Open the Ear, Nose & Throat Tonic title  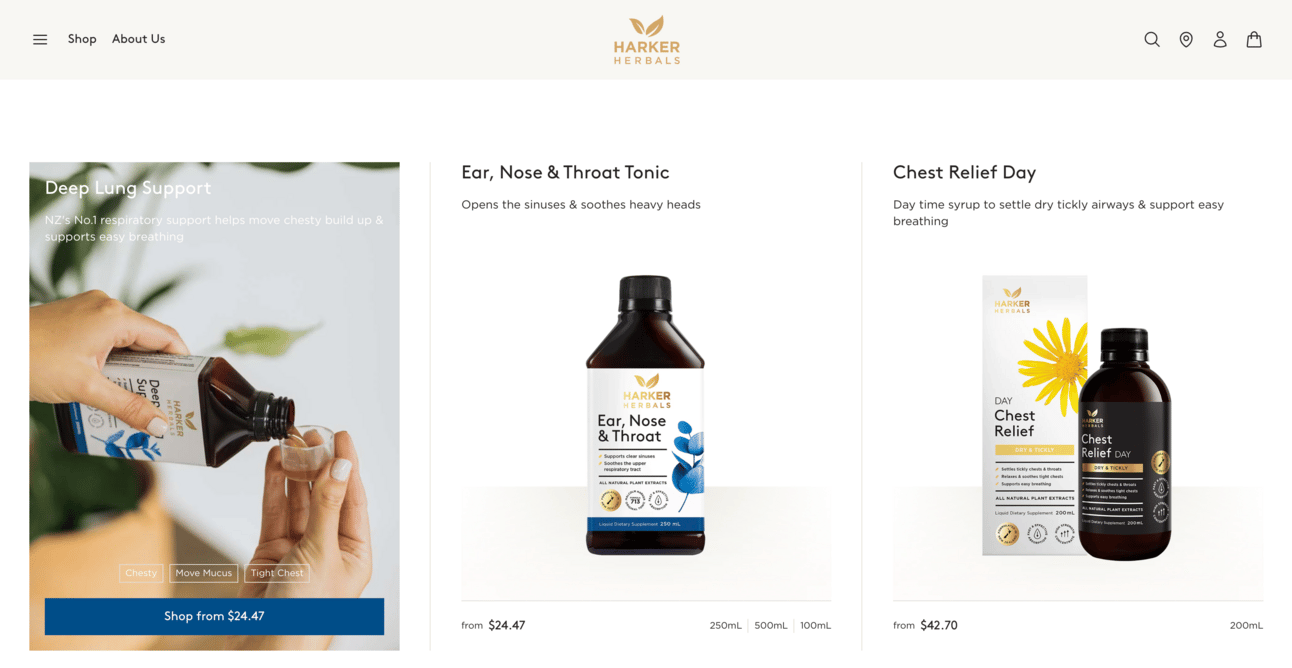[x=565, y=172]
